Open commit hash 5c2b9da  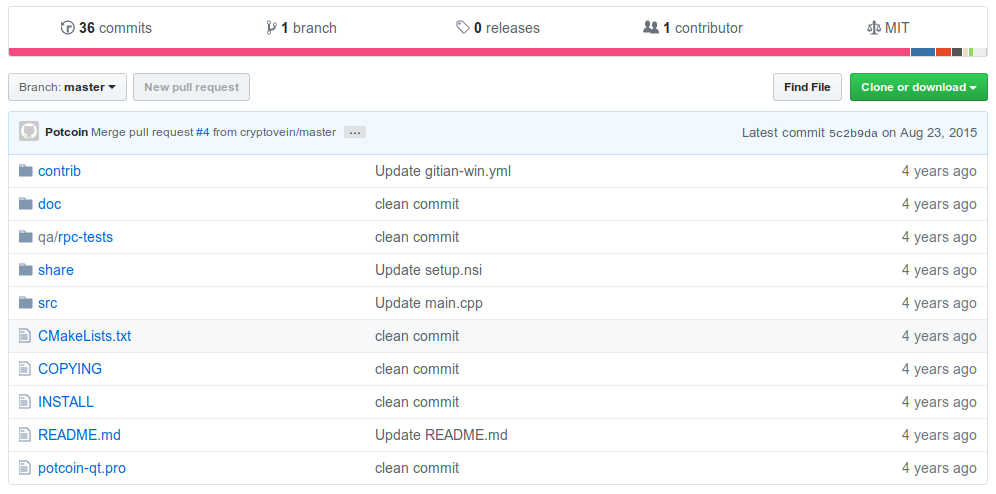pyautogui.click(x=854, y=133)
